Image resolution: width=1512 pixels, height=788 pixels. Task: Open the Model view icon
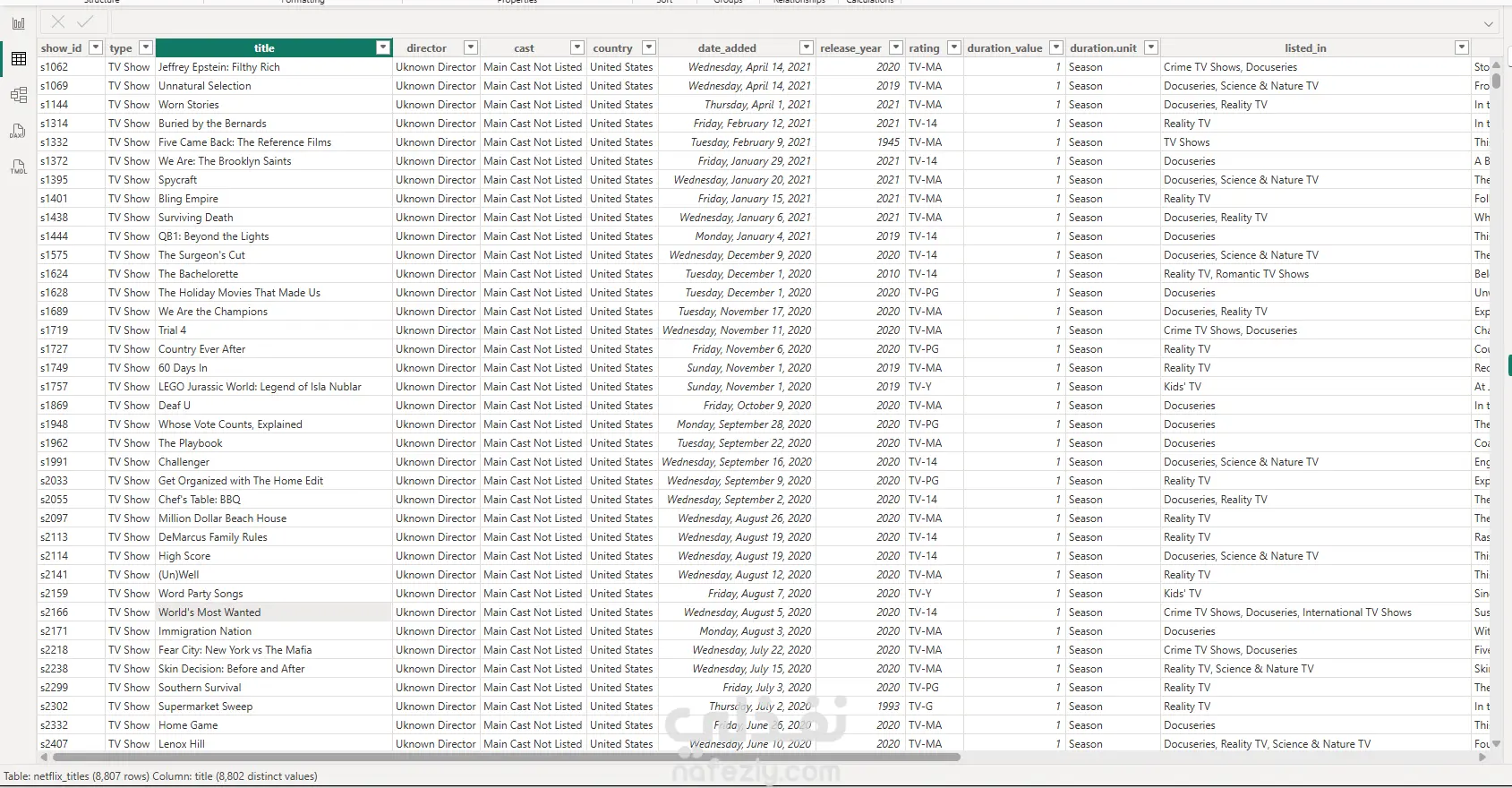click(x=18, y=95)
